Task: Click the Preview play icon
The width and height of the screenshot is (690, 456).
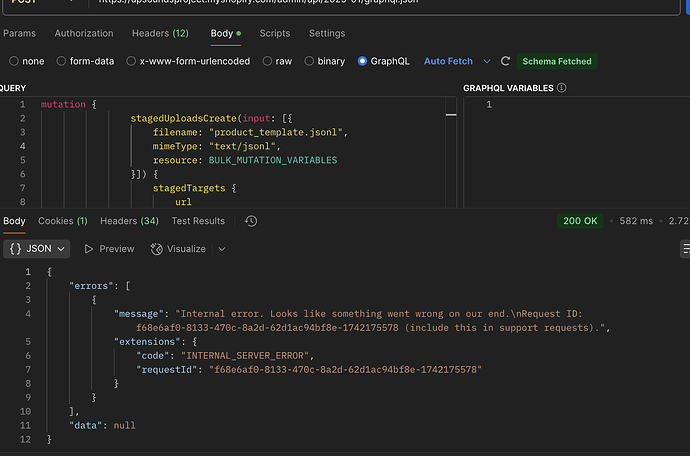Action: pyautogui.click(x=90, y=248)
